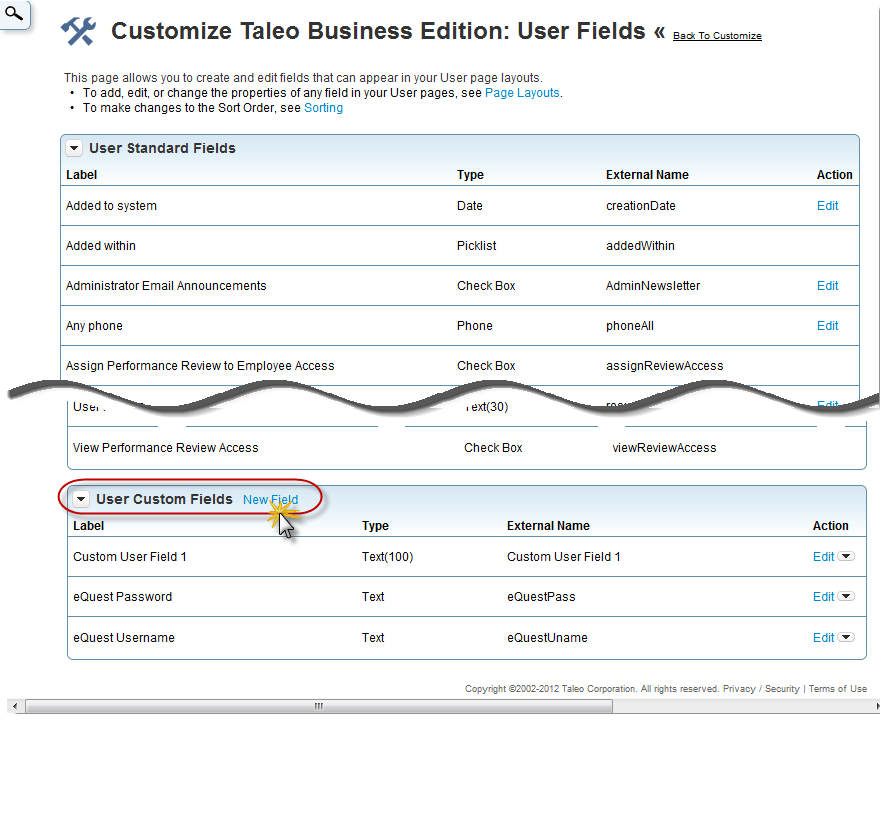Screen dimensions: 880x818
Task: Click External Name header in Custom Fields
Action: tap(548, 526)
